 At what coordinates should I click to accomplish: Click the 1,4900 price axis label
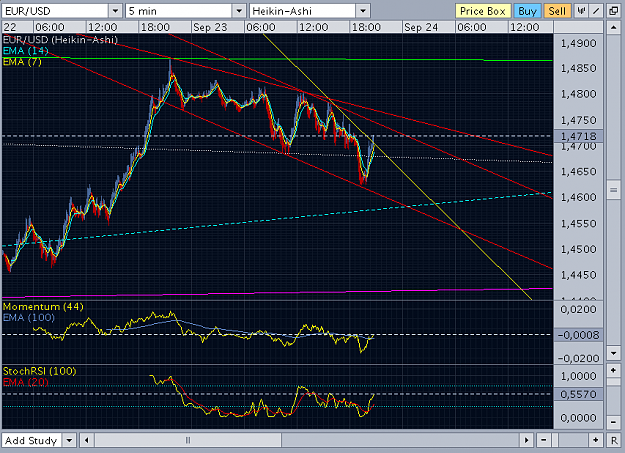(x=578, y=43)
